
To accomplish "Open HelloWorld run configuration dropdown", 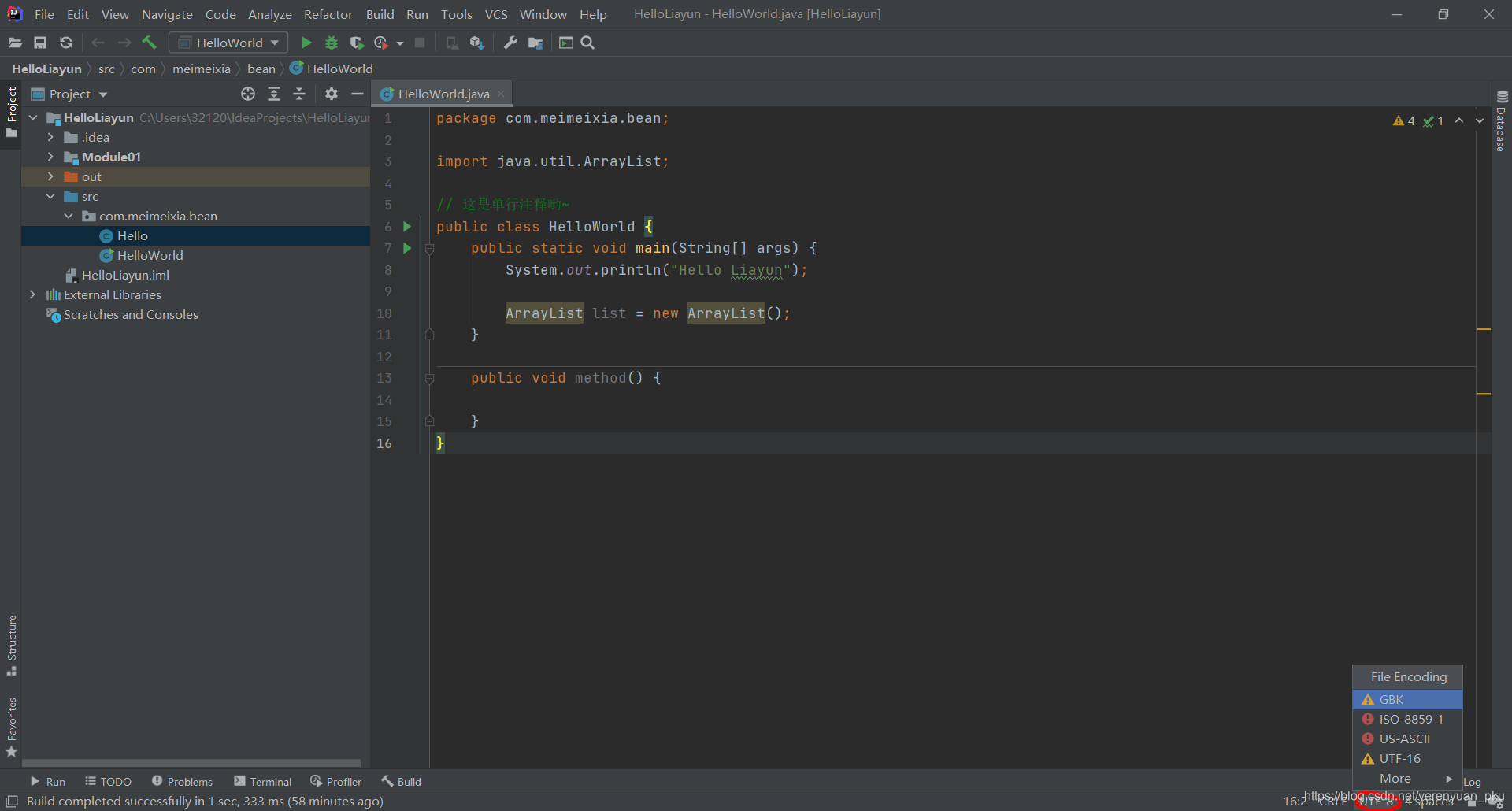I will 228,43.
